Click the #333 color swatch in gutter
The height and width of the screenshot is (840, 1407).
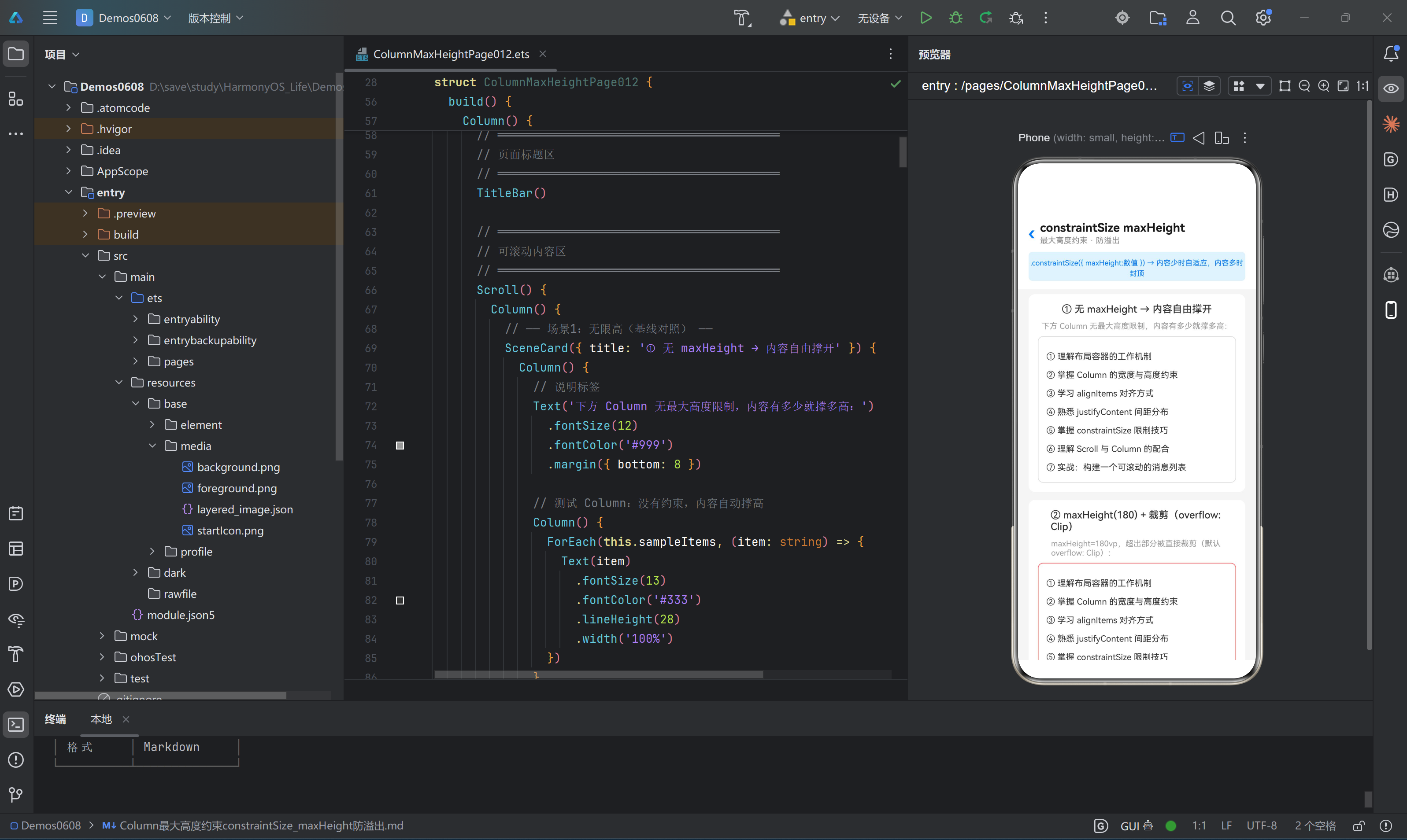pos(400,600)
